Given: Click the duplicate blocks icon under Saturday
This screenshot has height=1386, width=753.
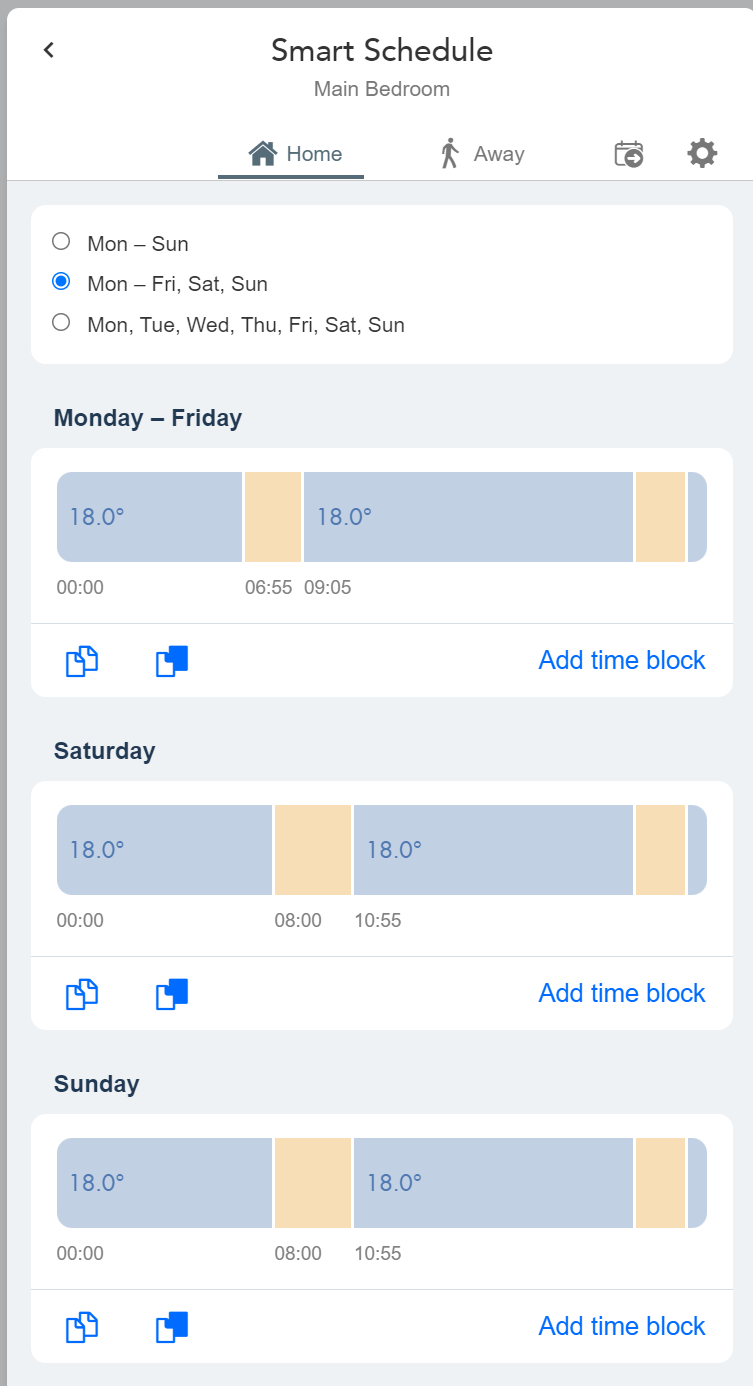Looking at the screenshot, I should point(172,994).
